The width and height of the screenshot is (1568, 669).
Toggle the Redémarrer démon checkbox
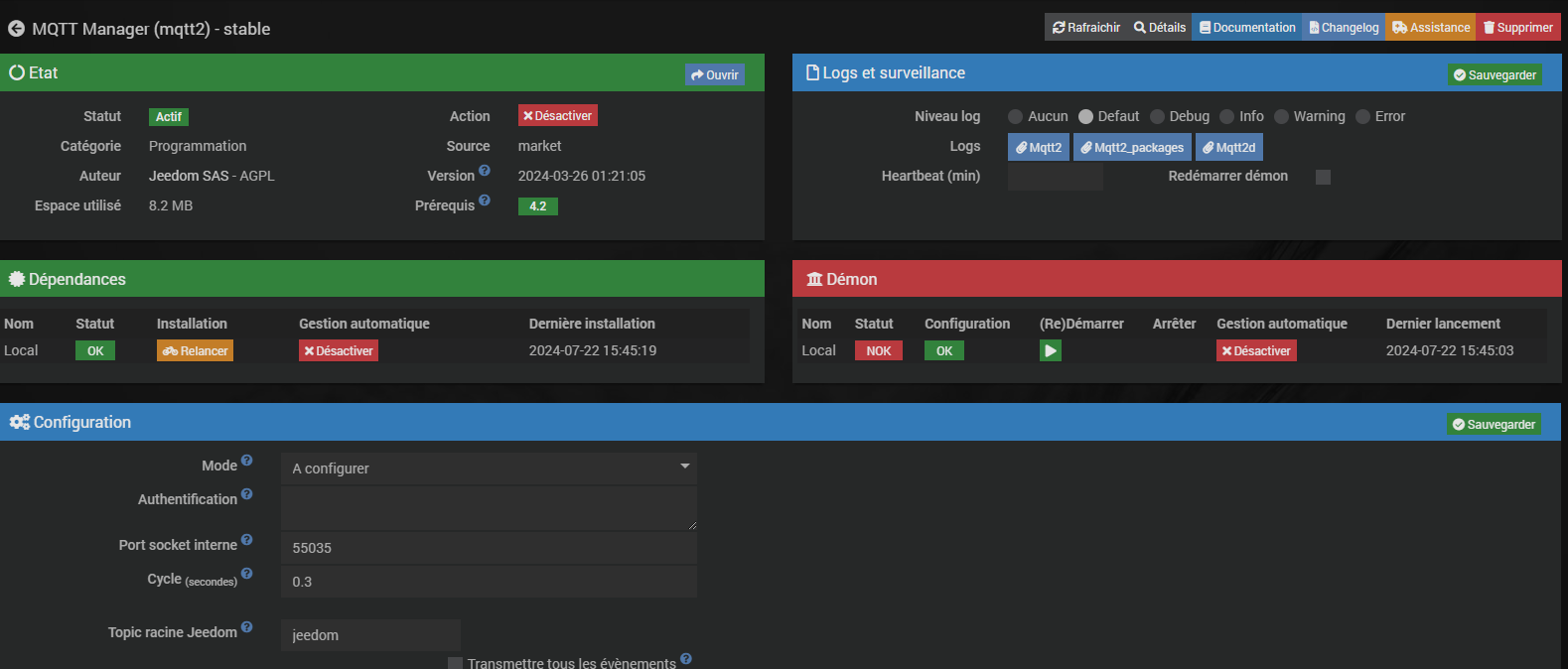click(1323, 177)
